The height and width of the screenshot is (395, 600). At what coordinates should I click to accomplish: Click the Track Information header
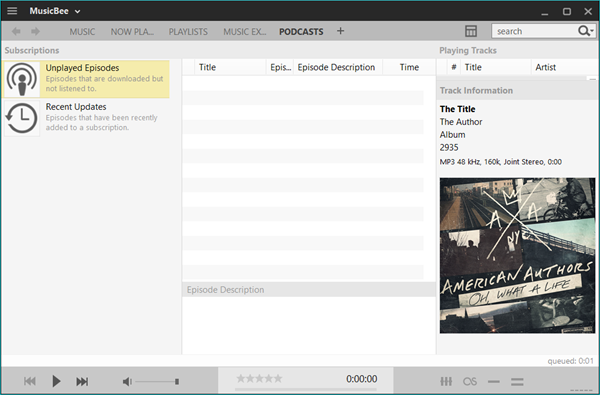click(476, 91)
